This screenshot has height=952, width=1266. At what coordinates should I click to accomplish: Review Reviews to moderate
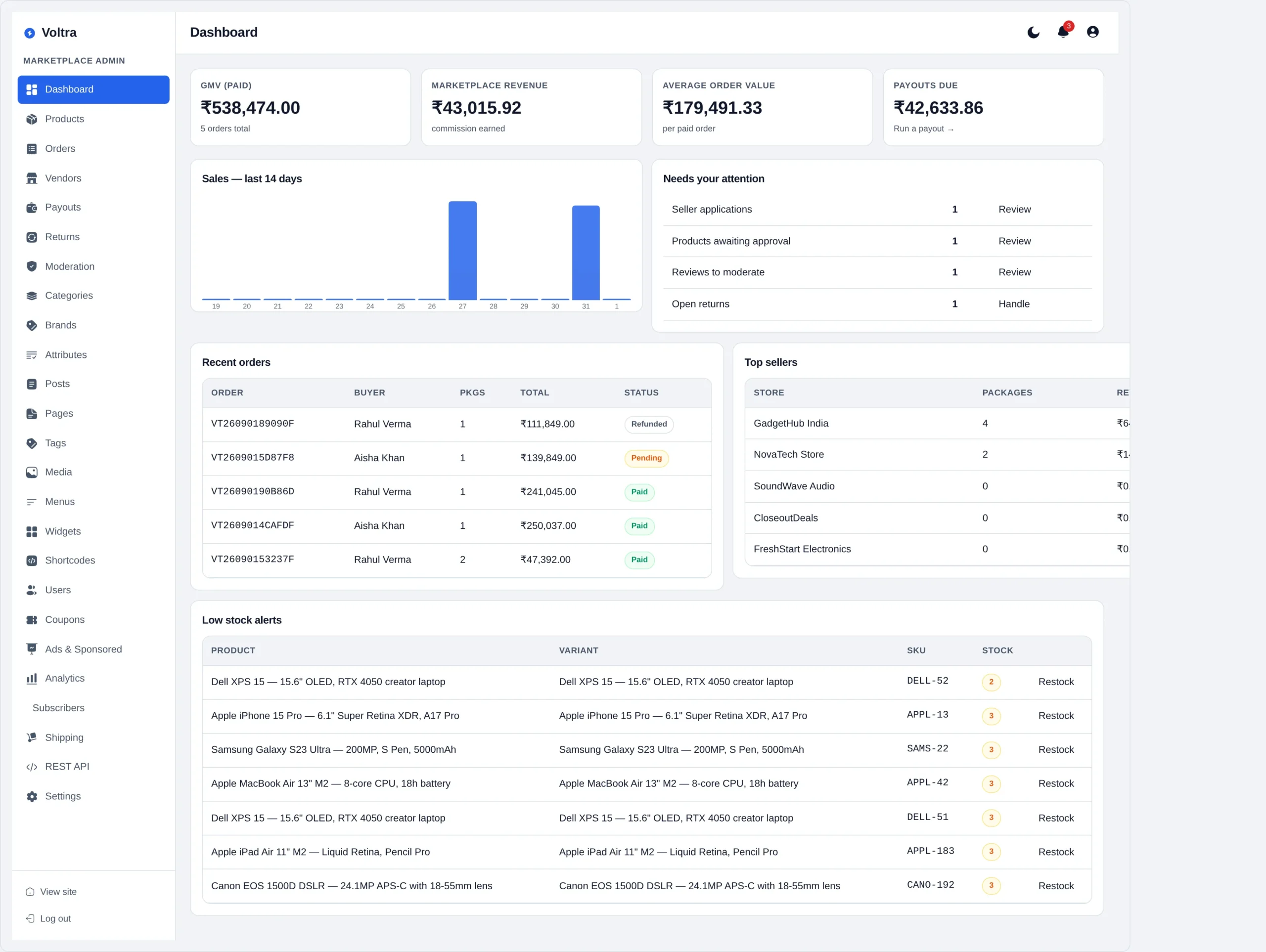click(1015, 272)
